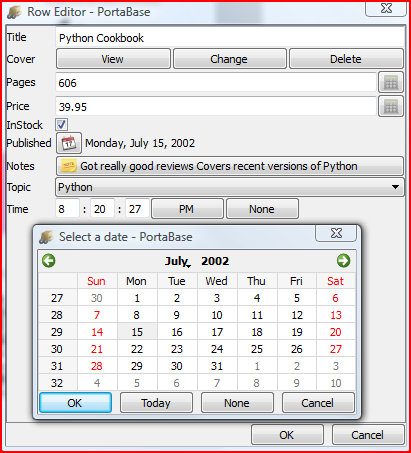This screenshot has width=411, height=453.
Task: Click the Price field showing 39.95
Action: pos(216,106)
